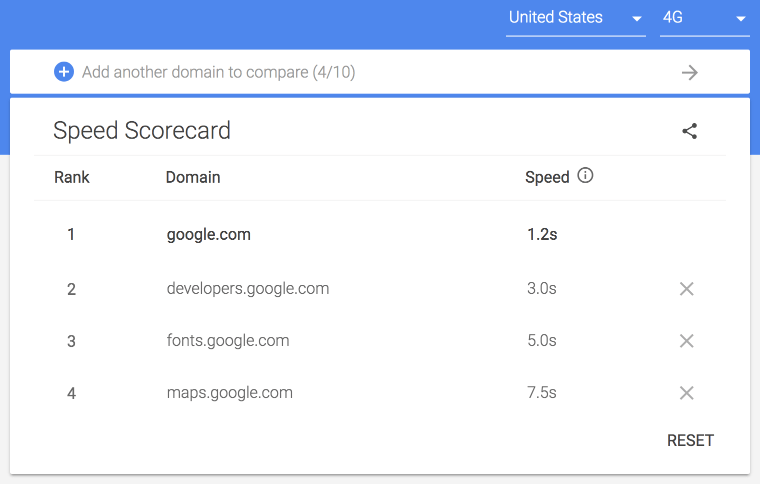760x484 pixels.
Task: Click the 7.5s speed value
Action: (x=541, y=392)
